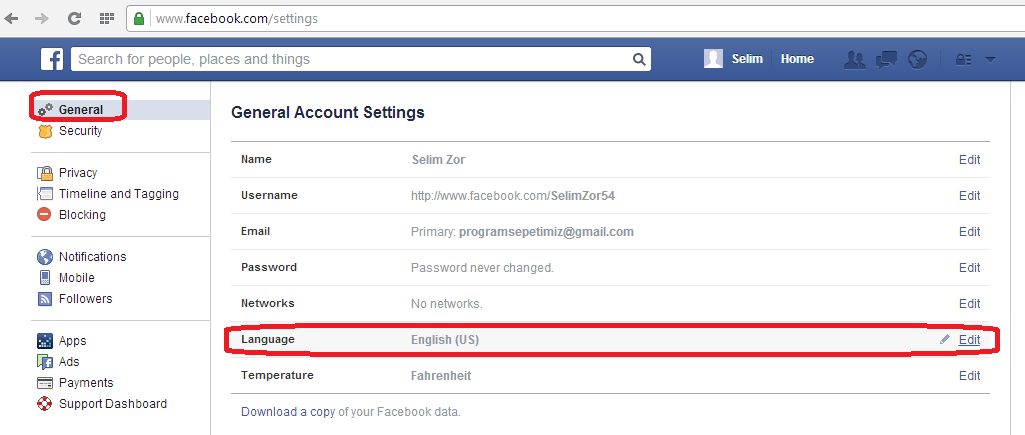Open the Blocking settings section
The image size is (1025, 435).
[82, 215]
